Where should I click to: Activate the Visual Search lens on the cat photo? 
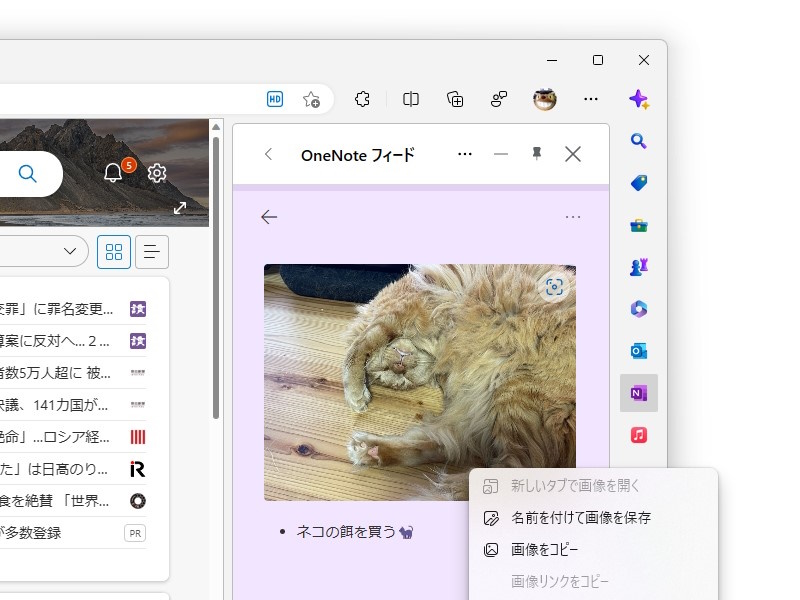coord(553,285)
